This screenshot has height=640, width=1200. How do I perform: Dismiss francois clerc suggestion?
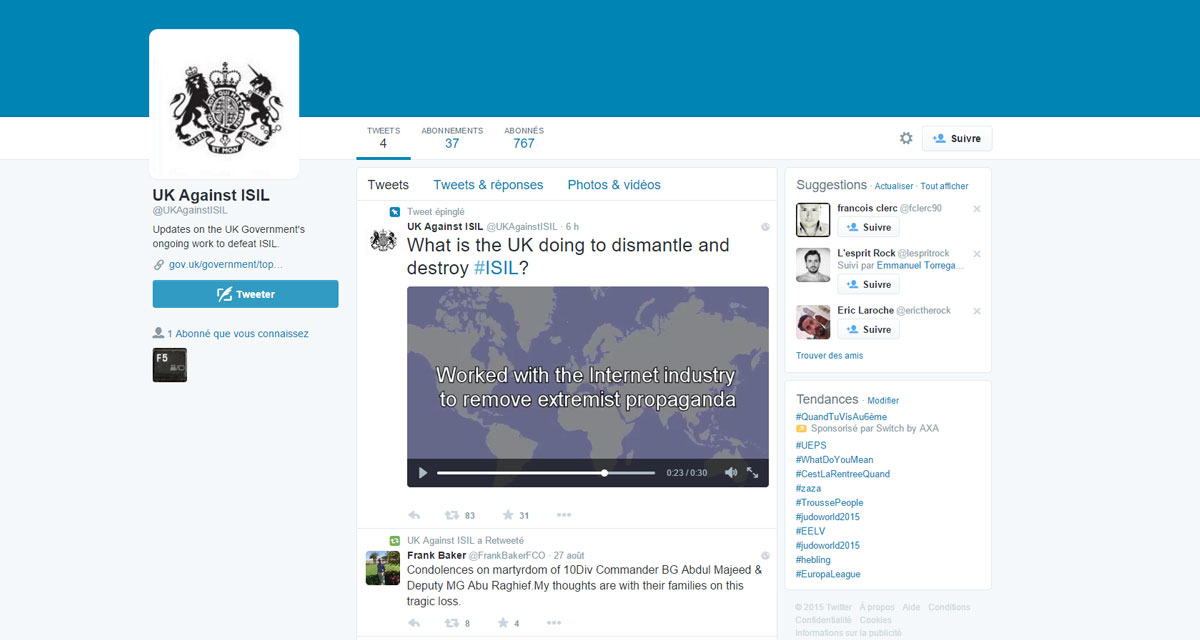tap(977, 209)
